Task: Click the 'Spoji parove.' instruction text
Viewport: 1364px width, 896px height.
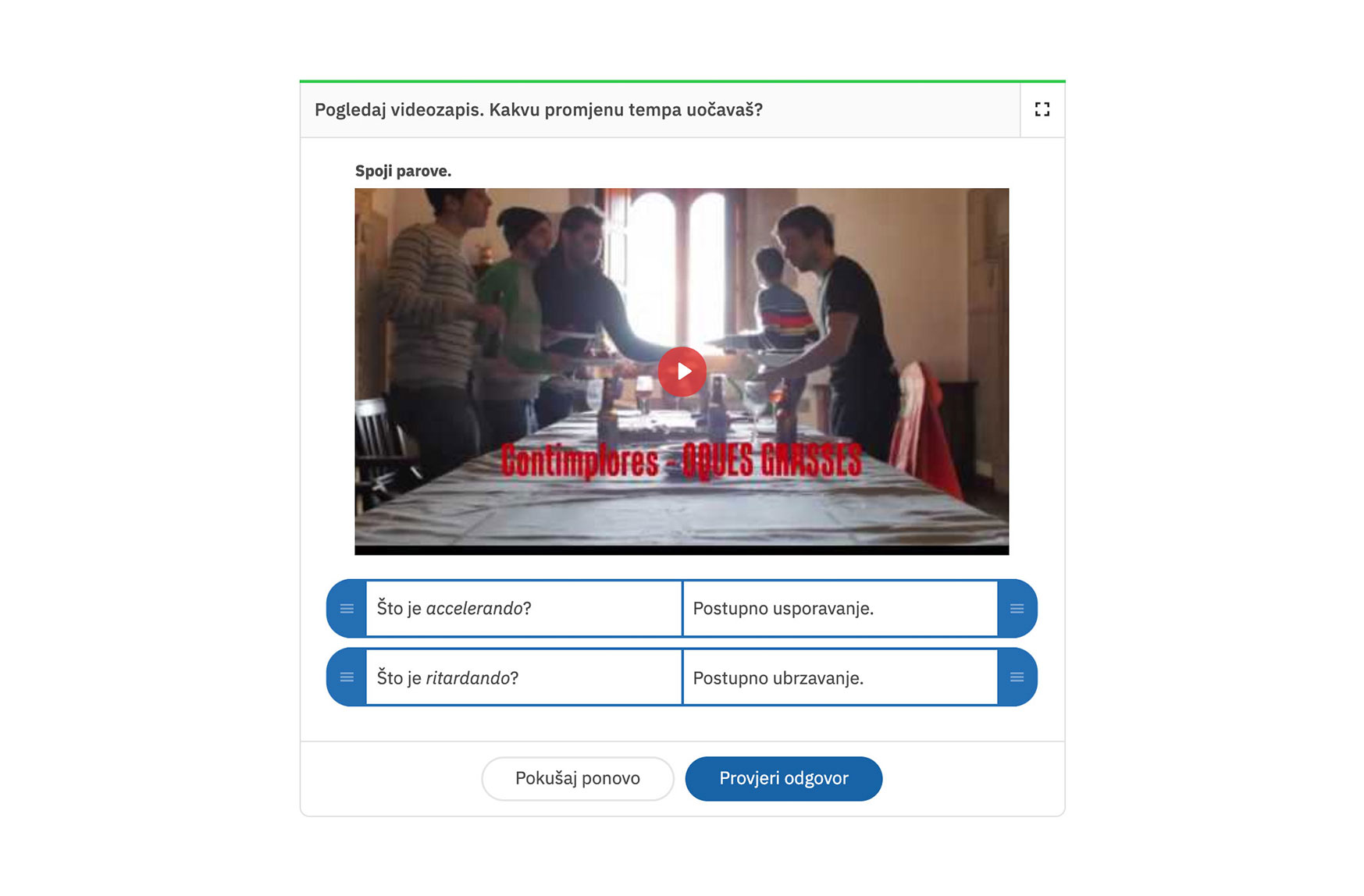Action: point(403,171)
